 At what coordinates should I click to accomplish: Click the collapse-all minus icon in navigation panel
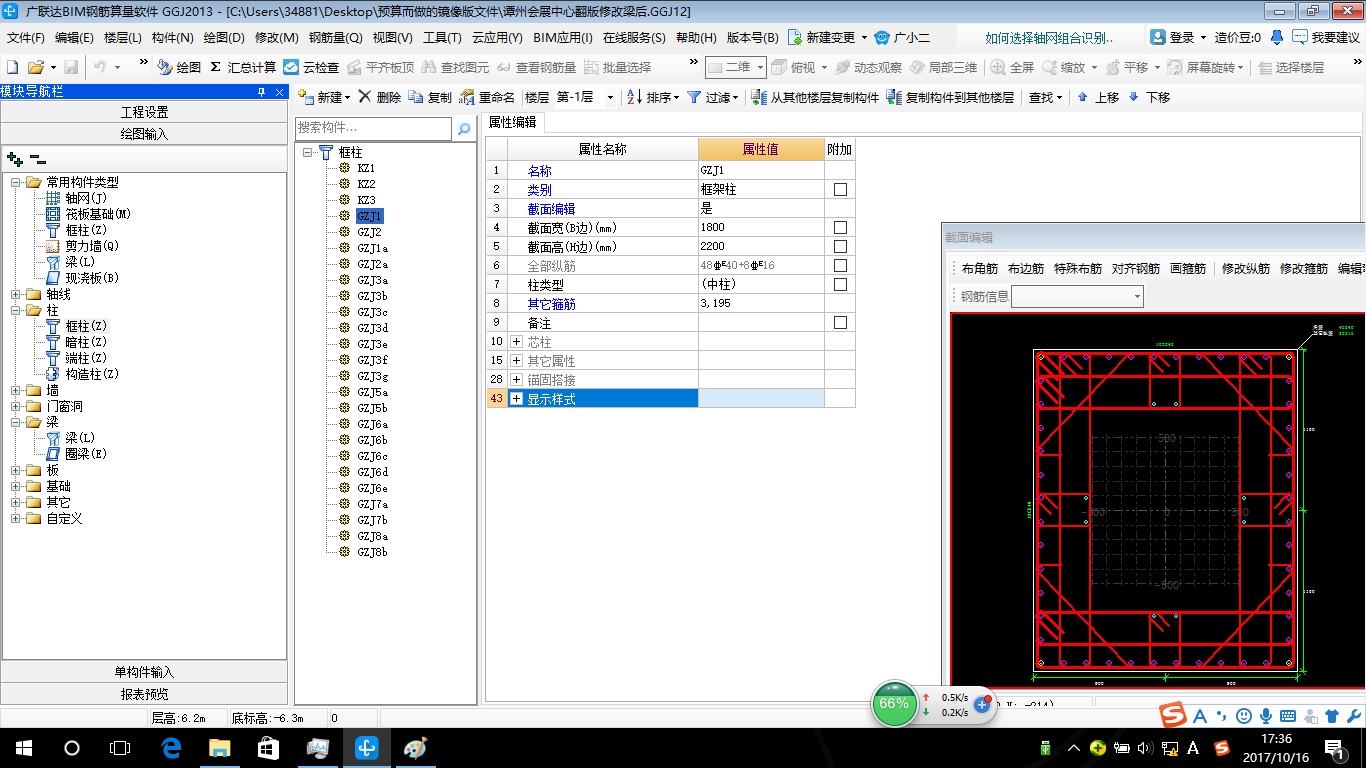point(38,159)
